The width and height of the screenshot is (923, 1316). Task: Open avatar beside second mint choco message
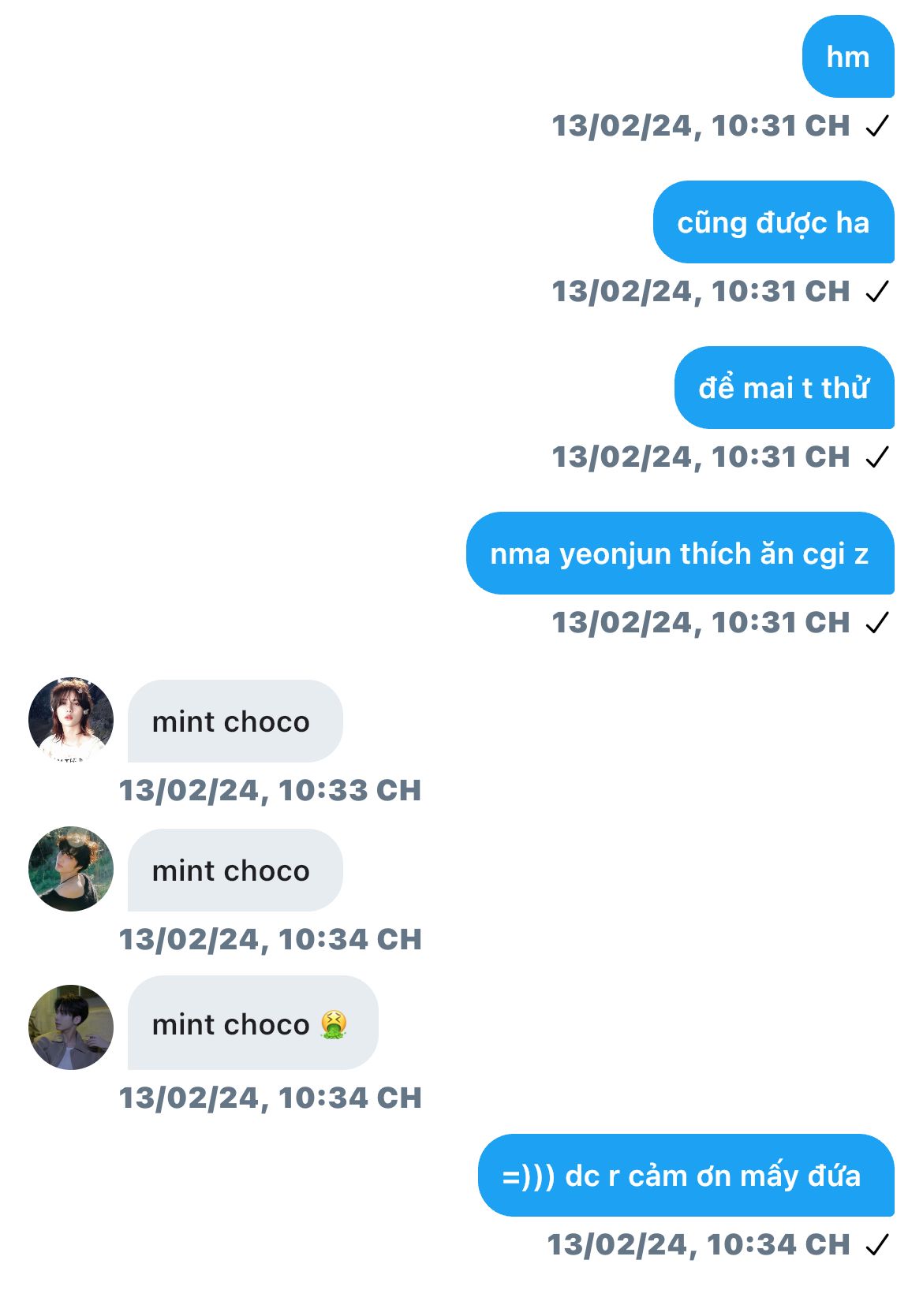pyautogui.click(x=71, y=869)
